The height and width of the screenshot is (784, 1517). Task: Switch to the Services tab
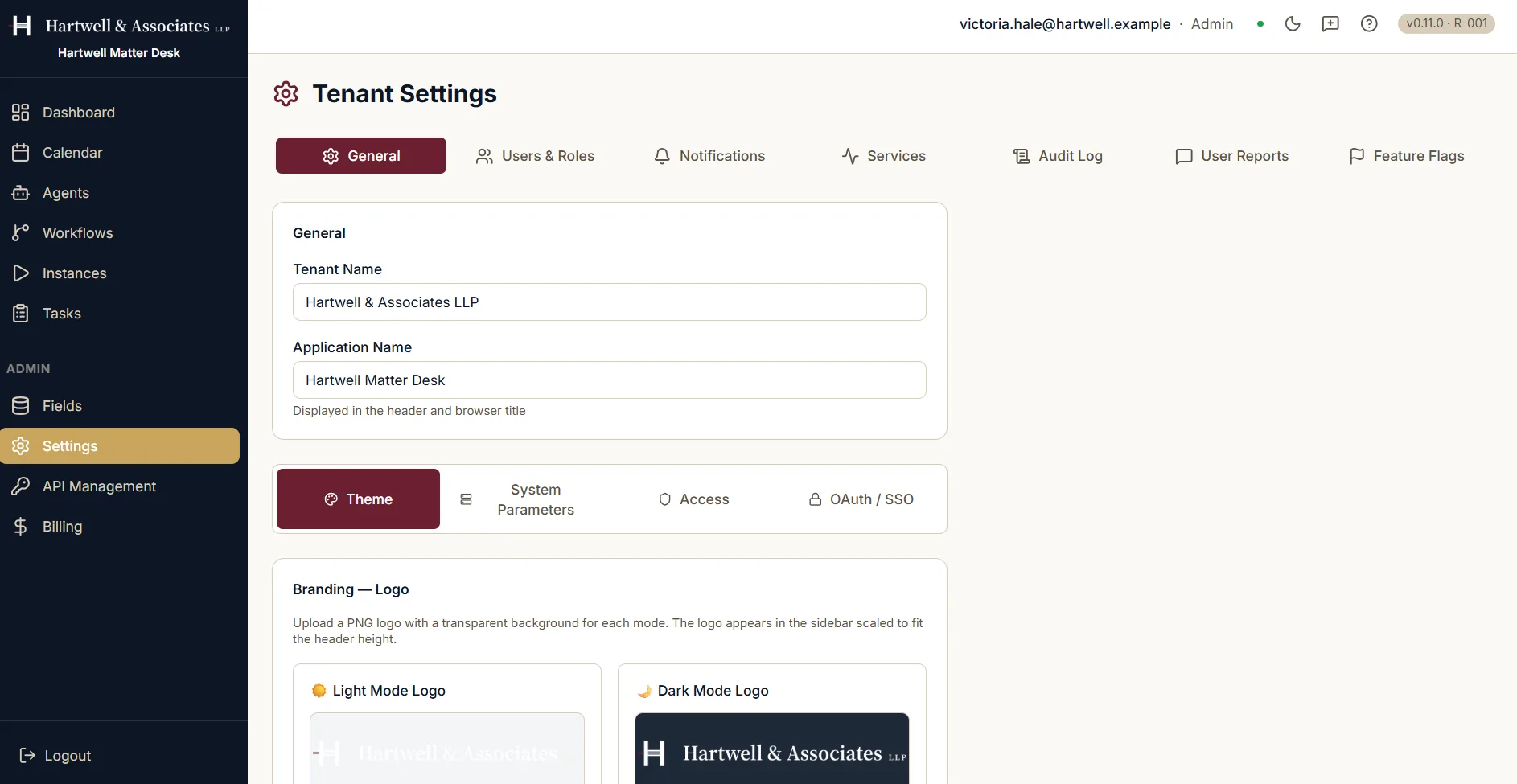pyautogui.click(x=883, y=156)
